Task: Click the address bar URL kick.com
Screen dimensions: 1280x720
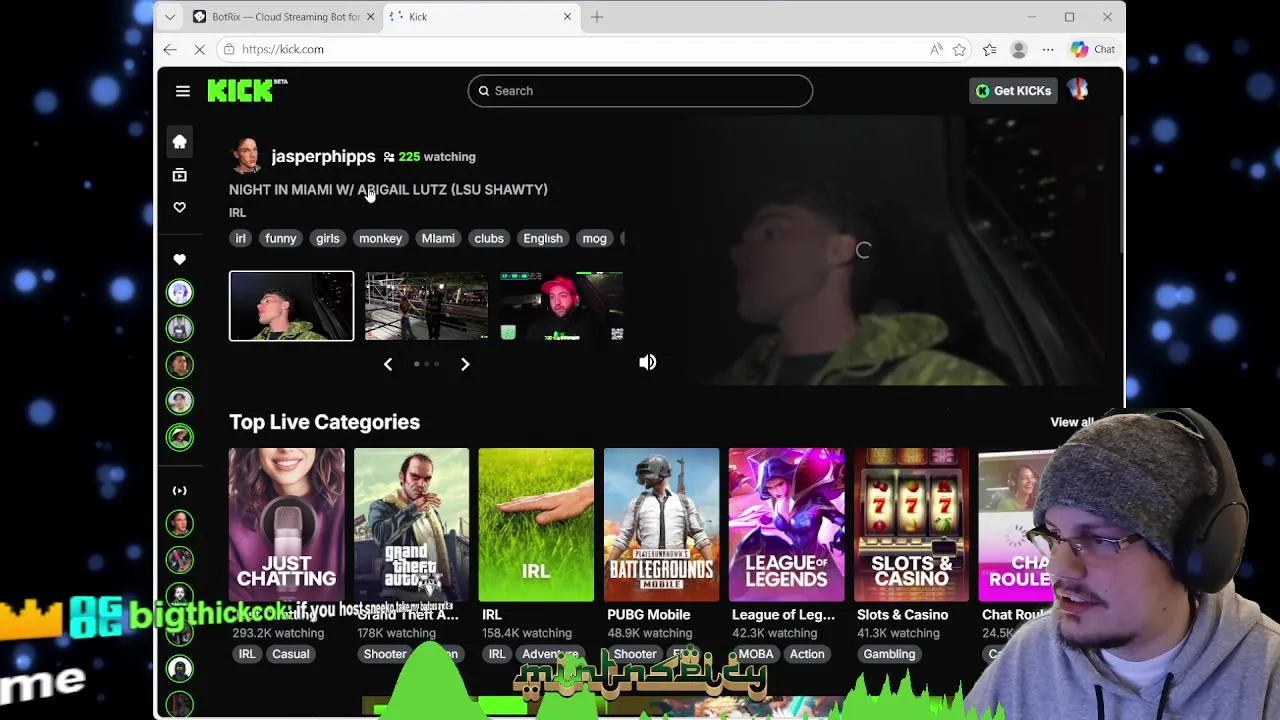Action: pos(283,49)
